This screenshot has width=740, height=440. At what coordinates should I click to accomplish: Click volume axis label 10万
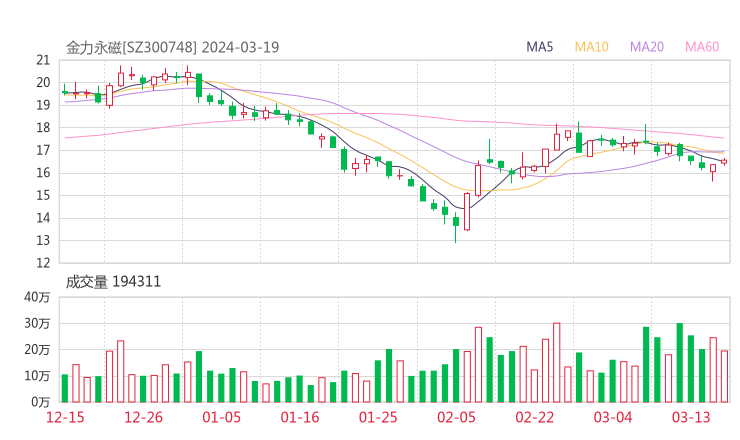click(37, 376)
